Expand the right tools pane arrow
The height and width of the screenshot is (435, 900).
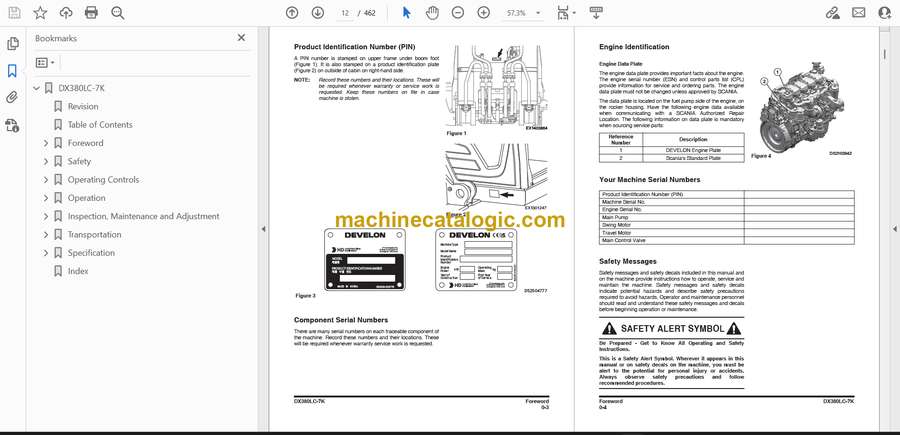coord(894,229)
